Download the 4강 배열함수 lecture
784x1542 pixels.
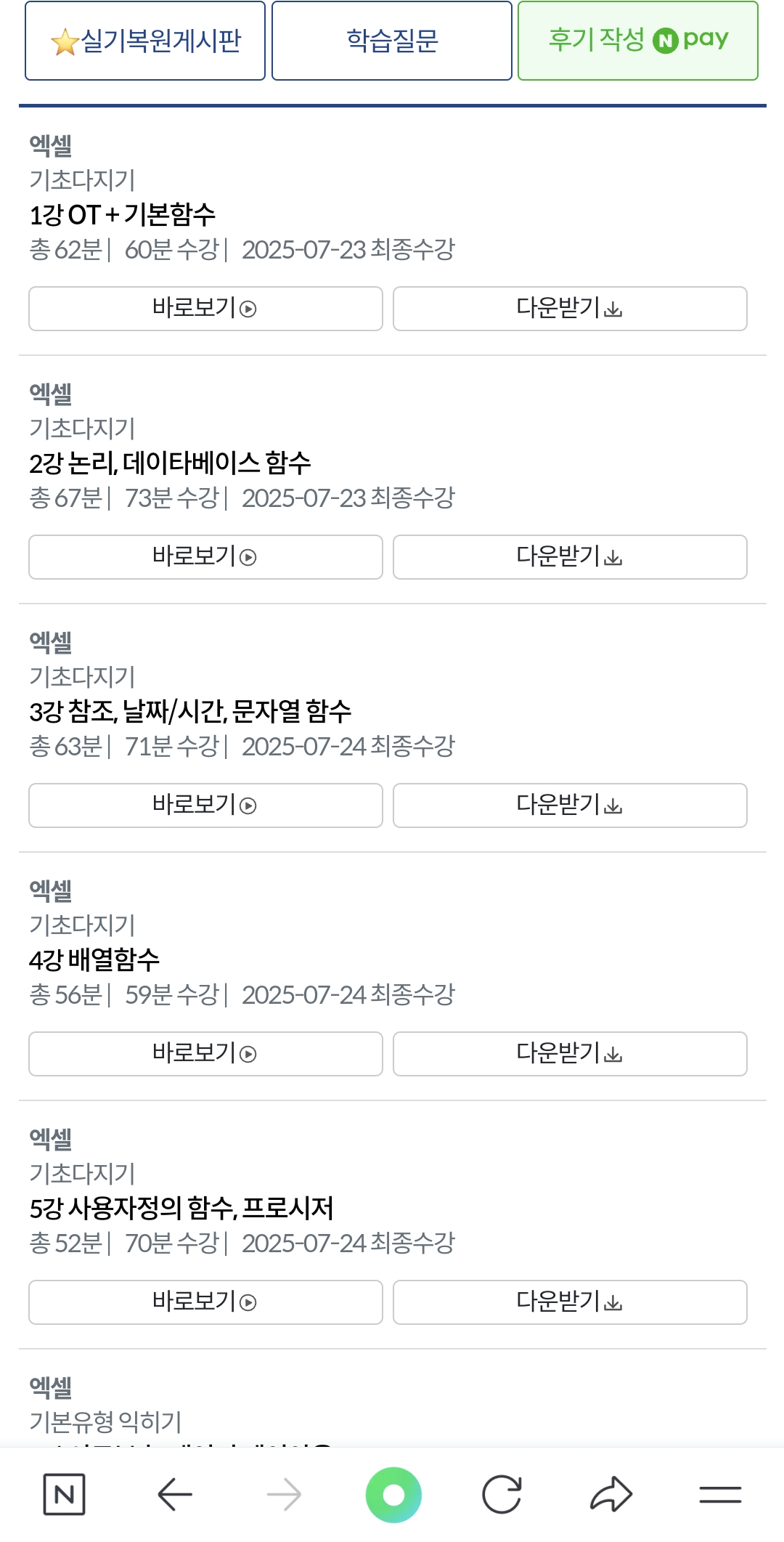[570, 1054]
